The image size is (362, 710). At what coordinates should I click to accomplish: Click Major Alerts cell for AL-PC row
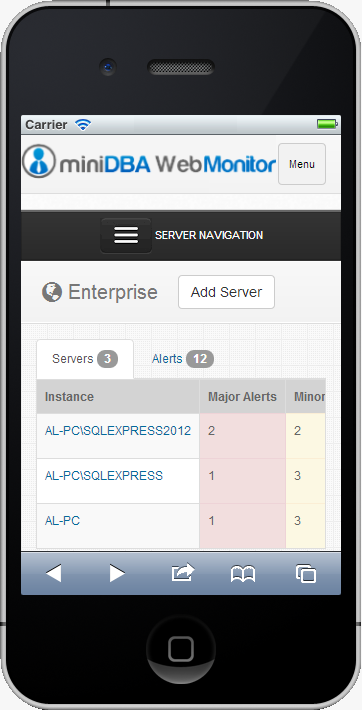point(242,526)
